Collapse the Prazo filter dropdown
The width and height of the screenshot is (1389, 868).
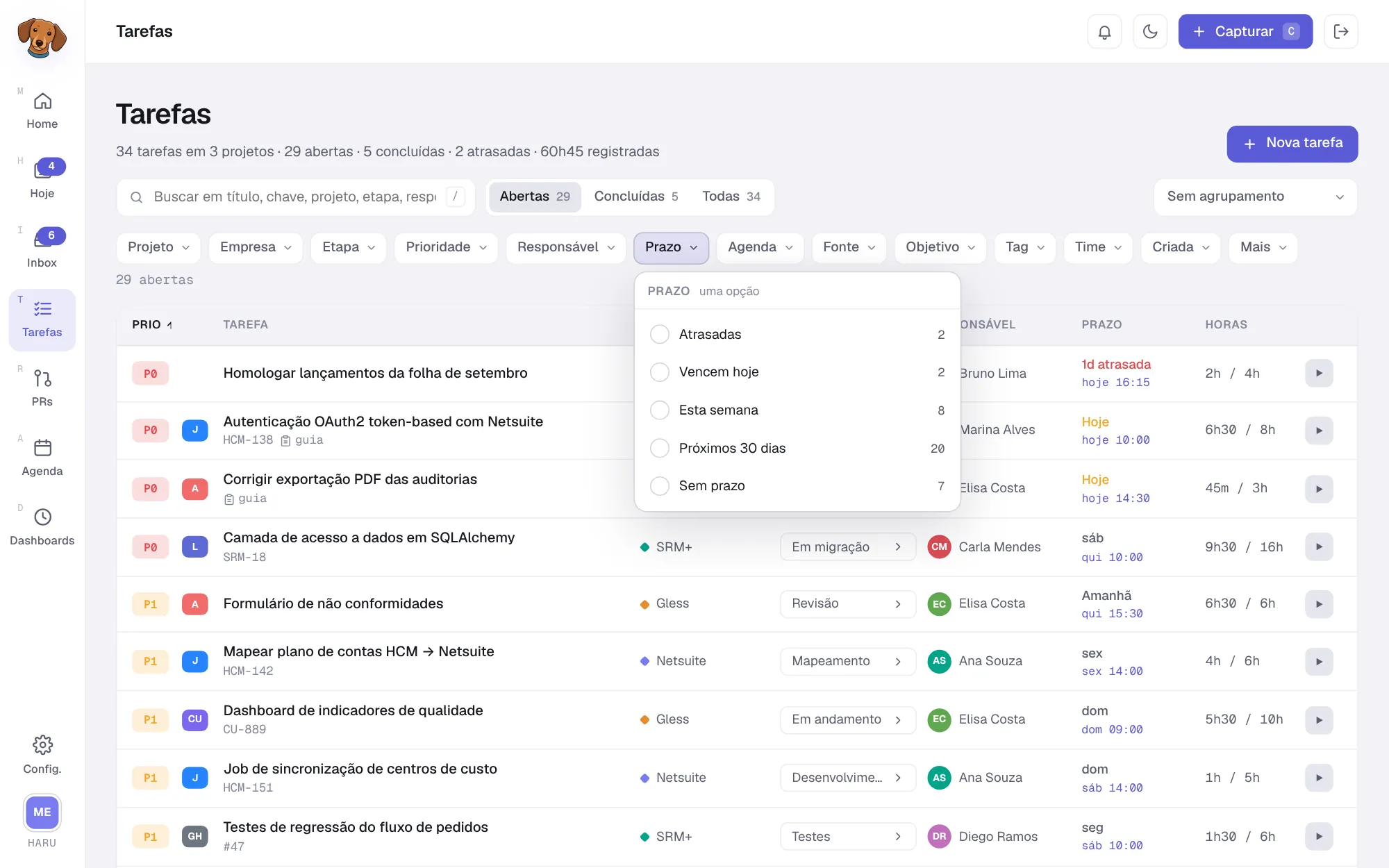tap(671, 247)
